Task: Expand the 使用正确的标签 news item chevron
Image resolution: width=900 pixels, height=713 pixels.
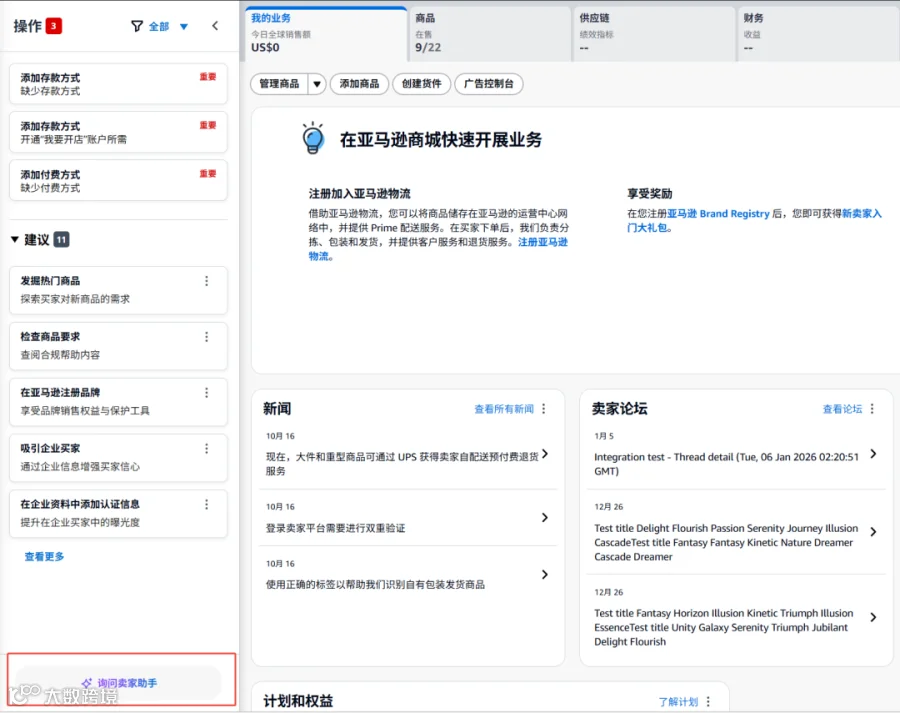Action: pos(545,574)
